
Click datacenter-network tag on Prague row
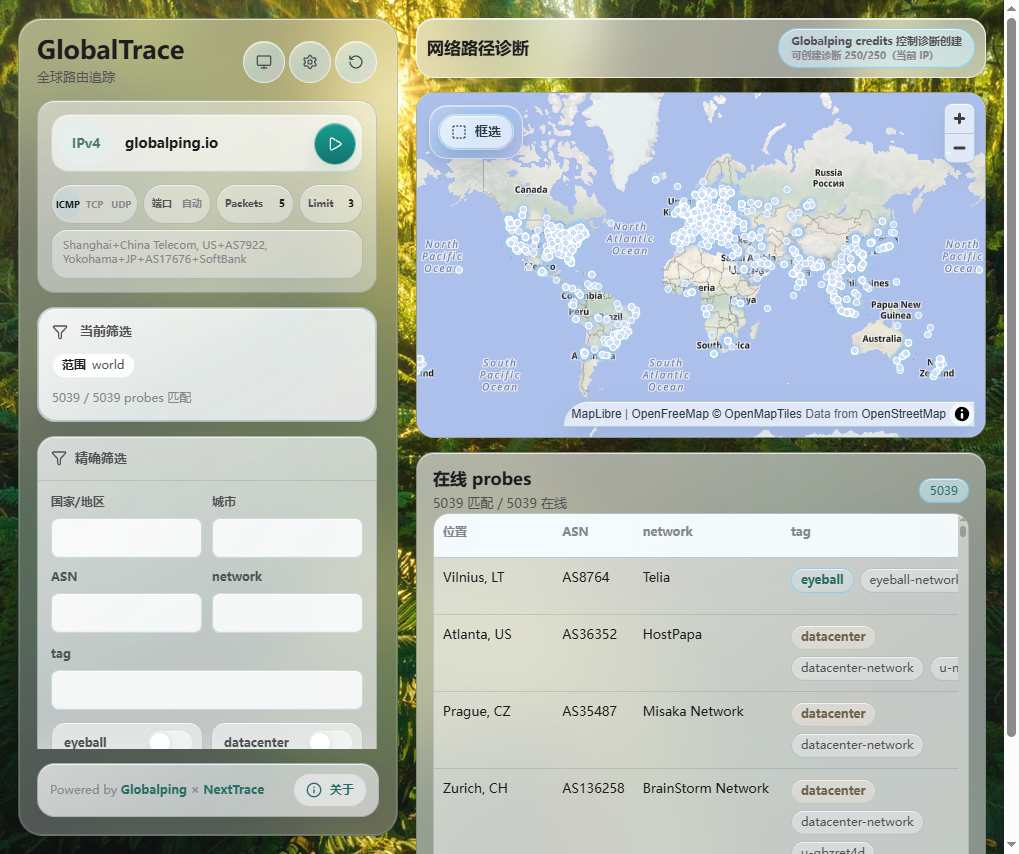point(857,745)
